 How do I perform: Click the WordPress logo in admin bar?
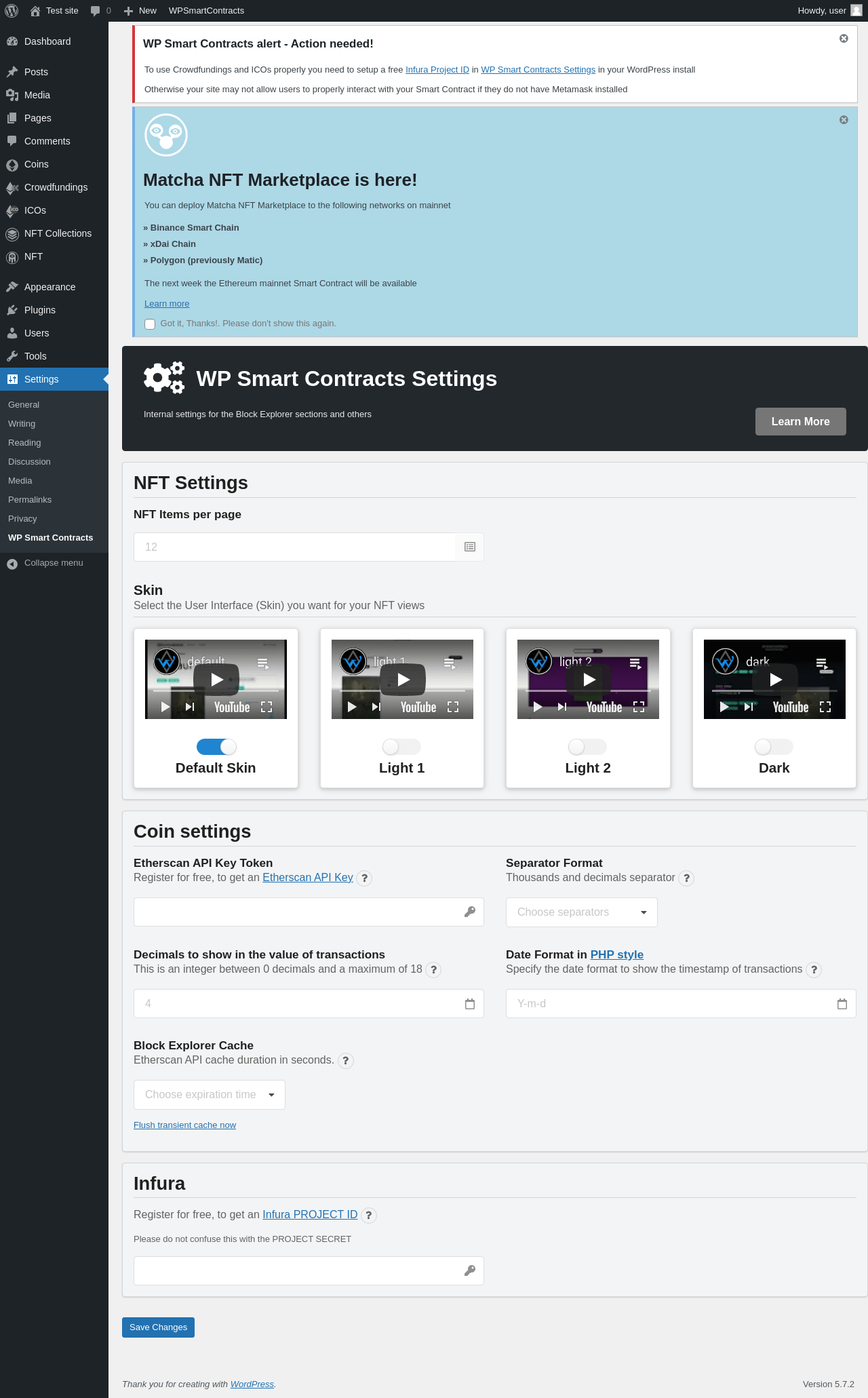click(x=12, y=11)
